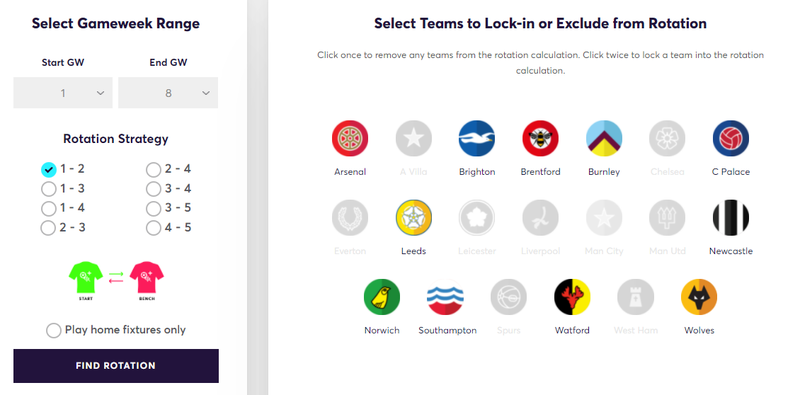Open the Start GW dropdown
Viewport: 800px width, 395px height.
63,93
